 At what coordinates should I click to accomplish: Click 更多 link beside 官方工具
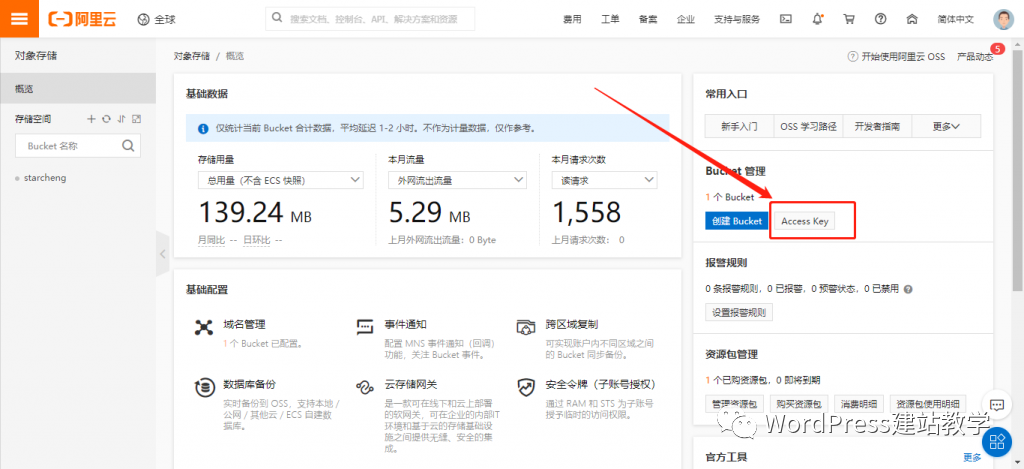tap(972, 457)
